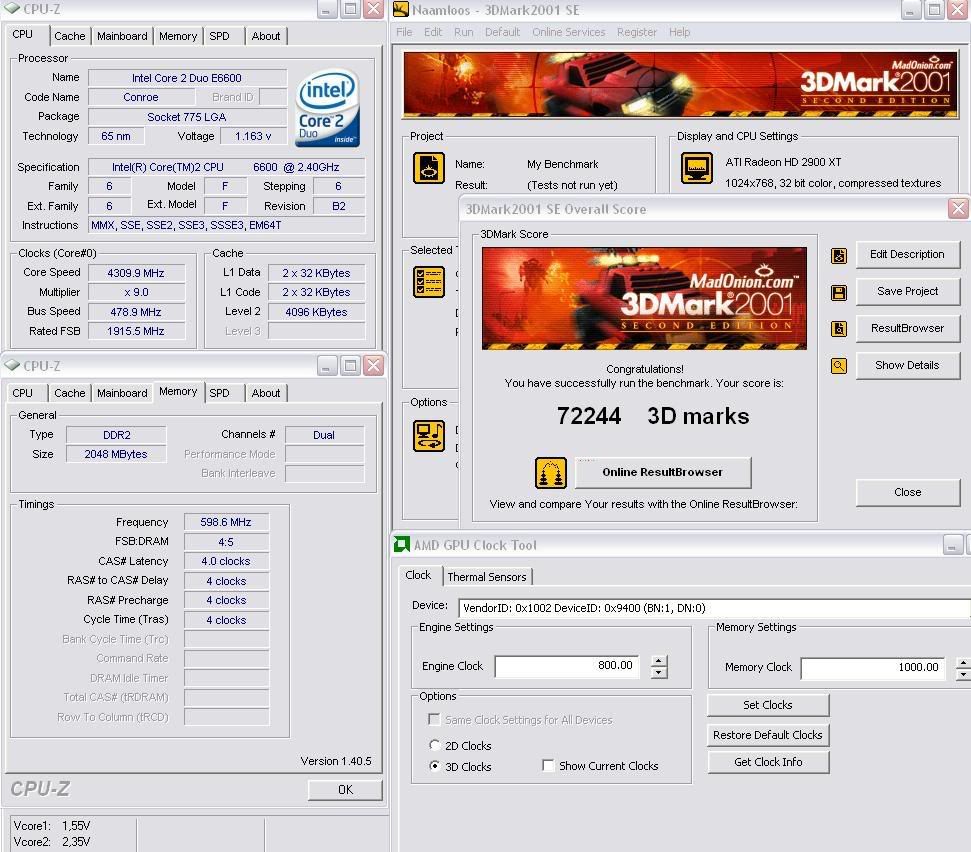Open Memory tab in upper CPU-Z window
The image size is (971, 852).
click(178, 36)
